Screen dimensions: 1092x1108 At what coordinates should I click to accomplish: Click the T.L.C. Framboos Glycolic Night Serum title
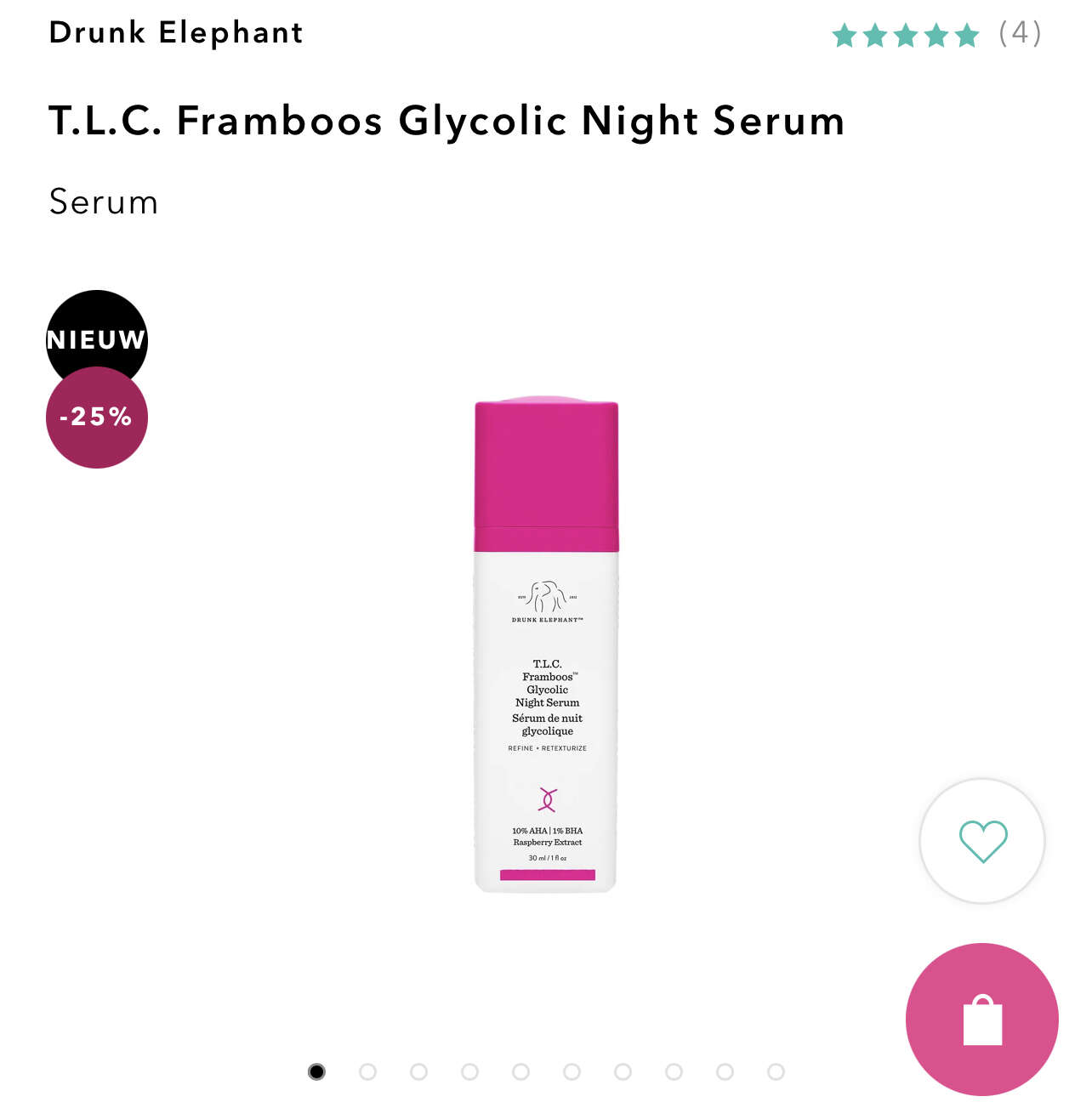tap(446, 120)
